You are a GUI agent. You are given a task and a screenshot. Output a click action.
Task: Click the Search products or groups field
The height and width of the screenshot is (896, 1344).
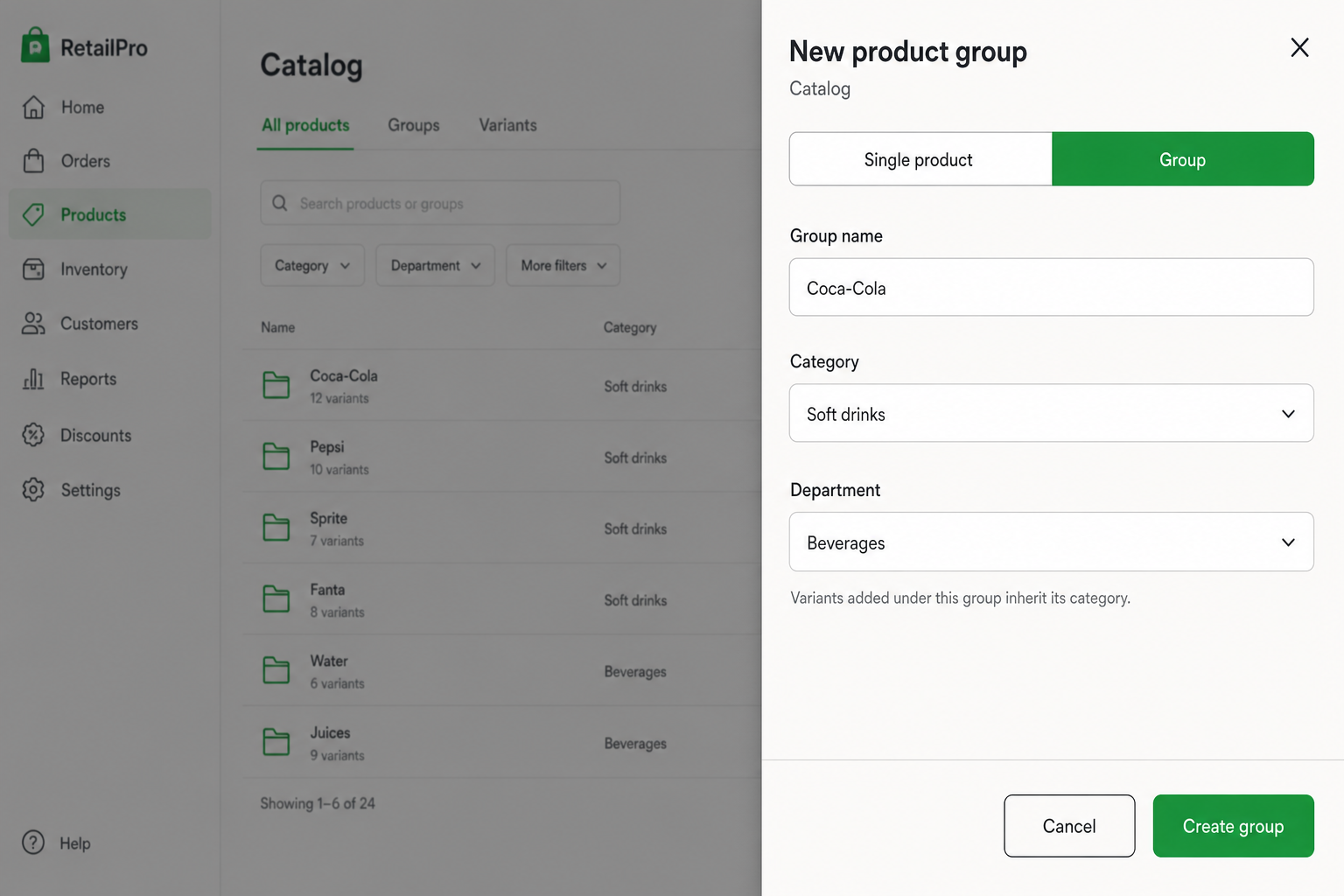point(440,203)
